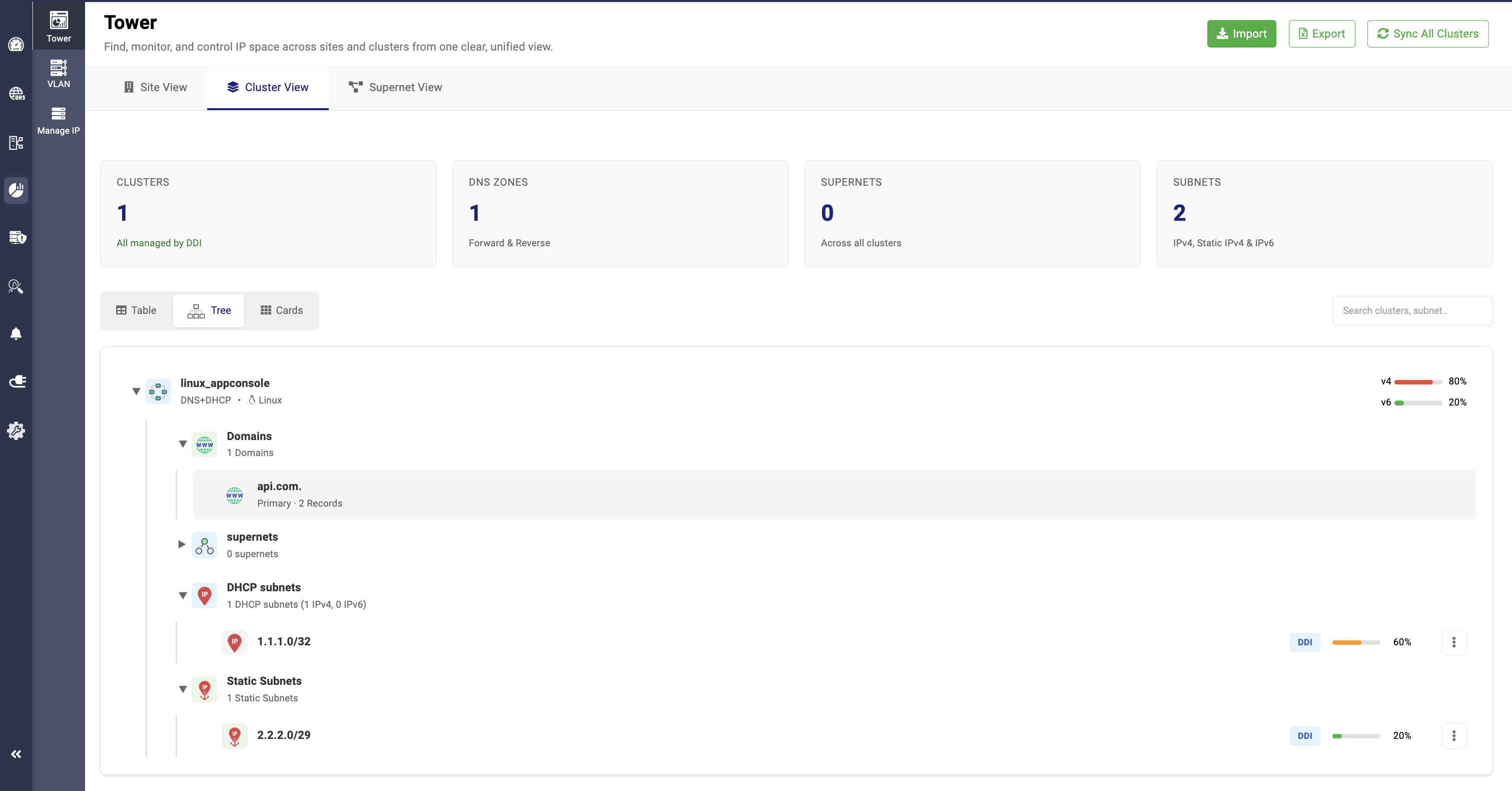Collapse the DHCP subnets tree node
This screenshot has height=791, width=1512.
(183, 595)
